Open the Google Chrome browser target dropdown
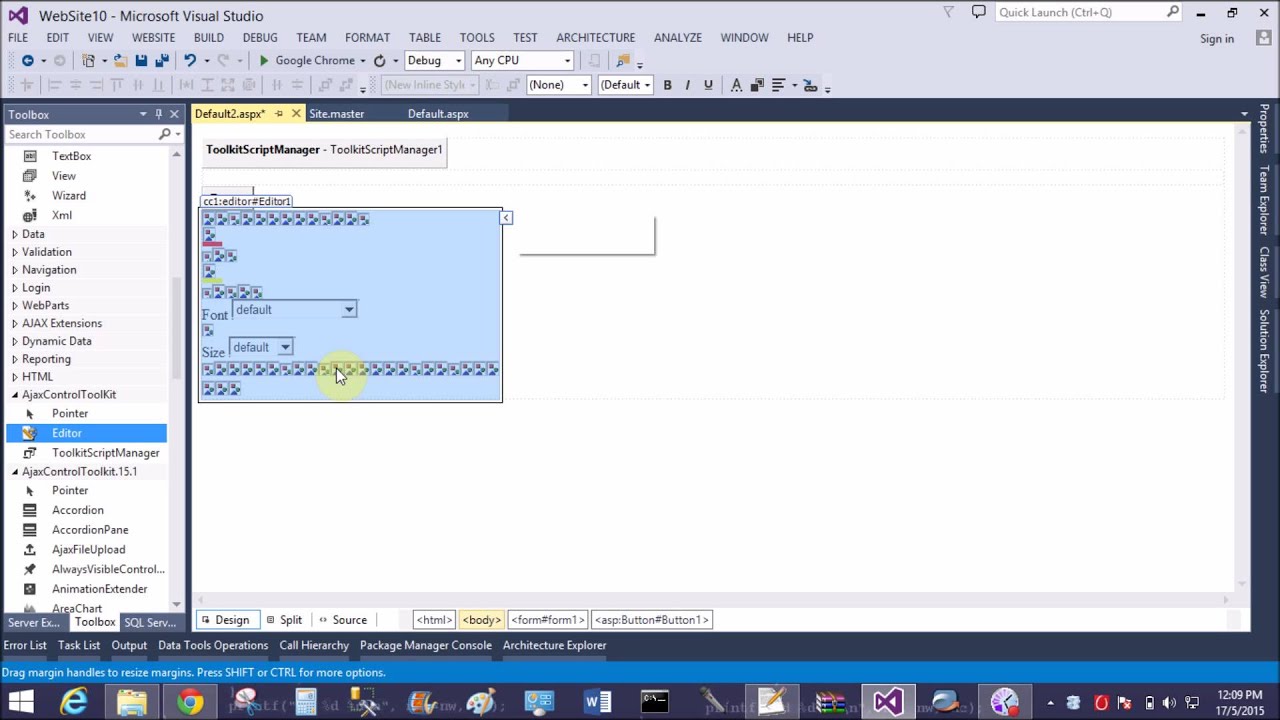This screenshot has height=720, width=1280. [x=362, y=61]
